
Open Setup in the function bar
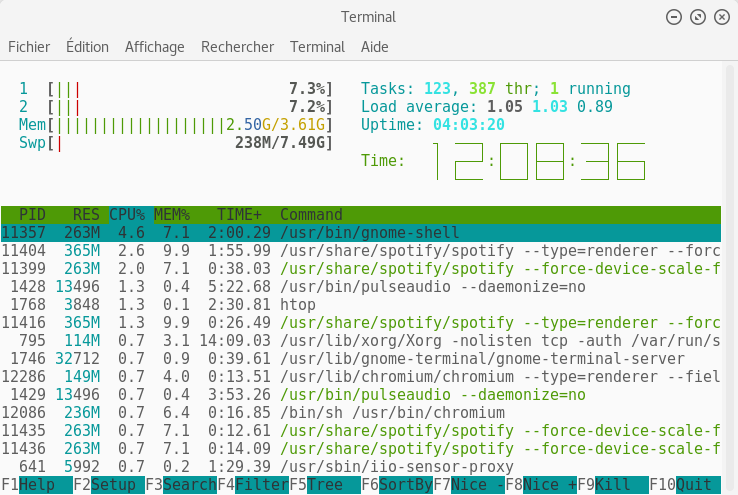[x=113, y=485]
